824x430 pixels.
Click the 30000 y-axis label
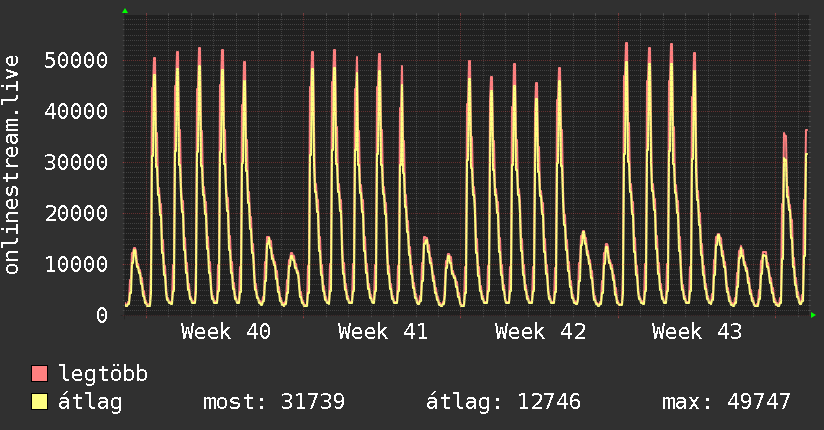pos(76,162)
